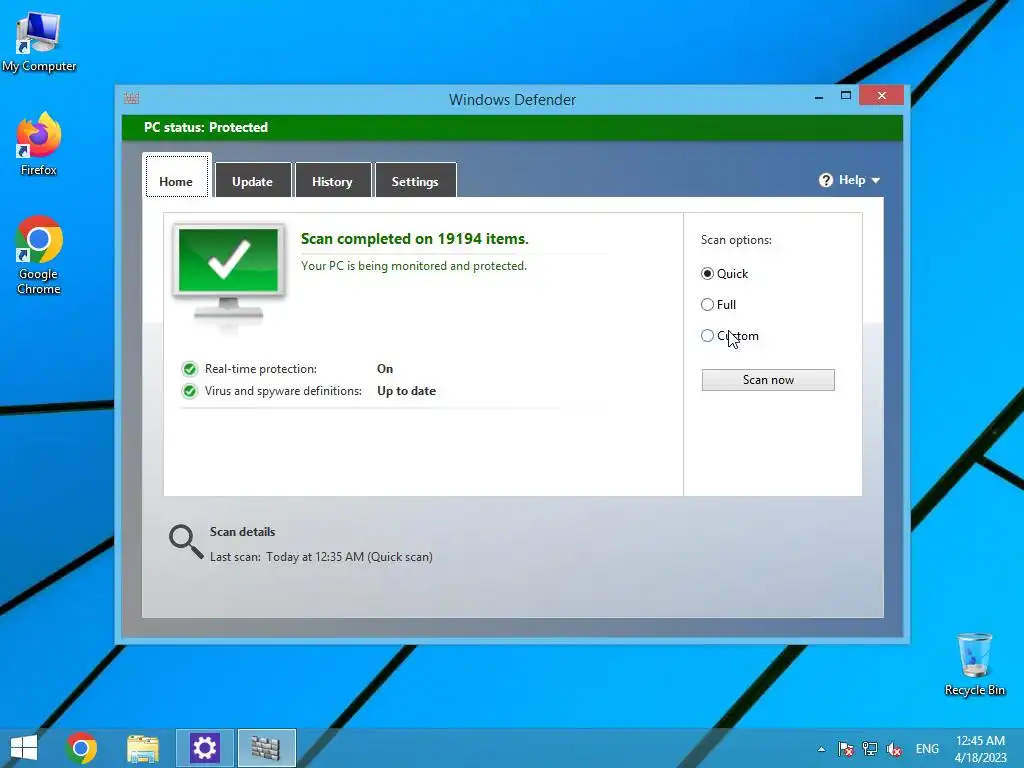Click virus definitions green check icon
1024x768 pixels.
click(x=190, y=391)
